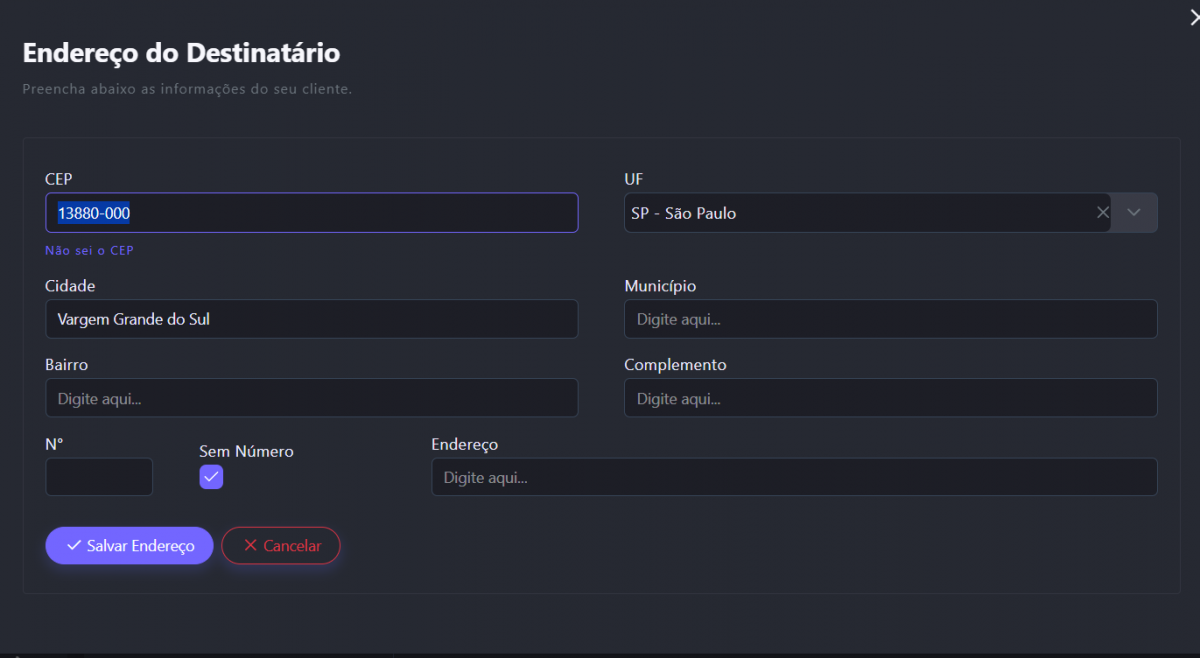Open the Não sei o CEP link
This screenshot has height=658, width=1200.
[89, 251]
